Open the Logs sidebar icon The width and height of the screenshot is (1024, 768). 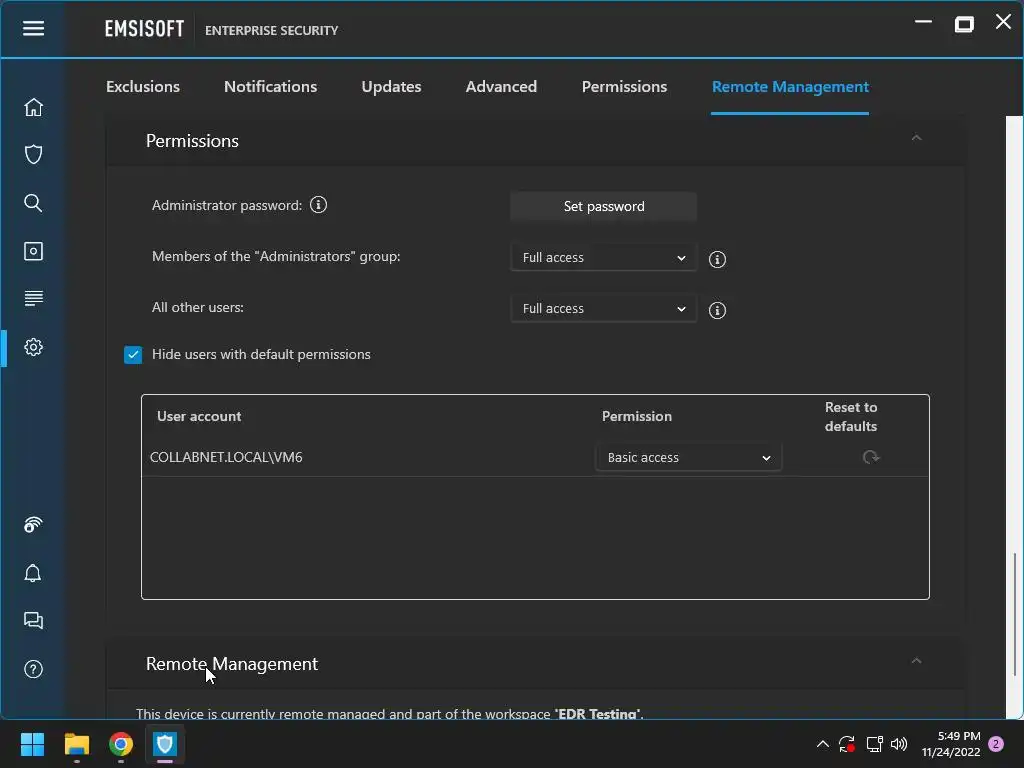[33, 298]
